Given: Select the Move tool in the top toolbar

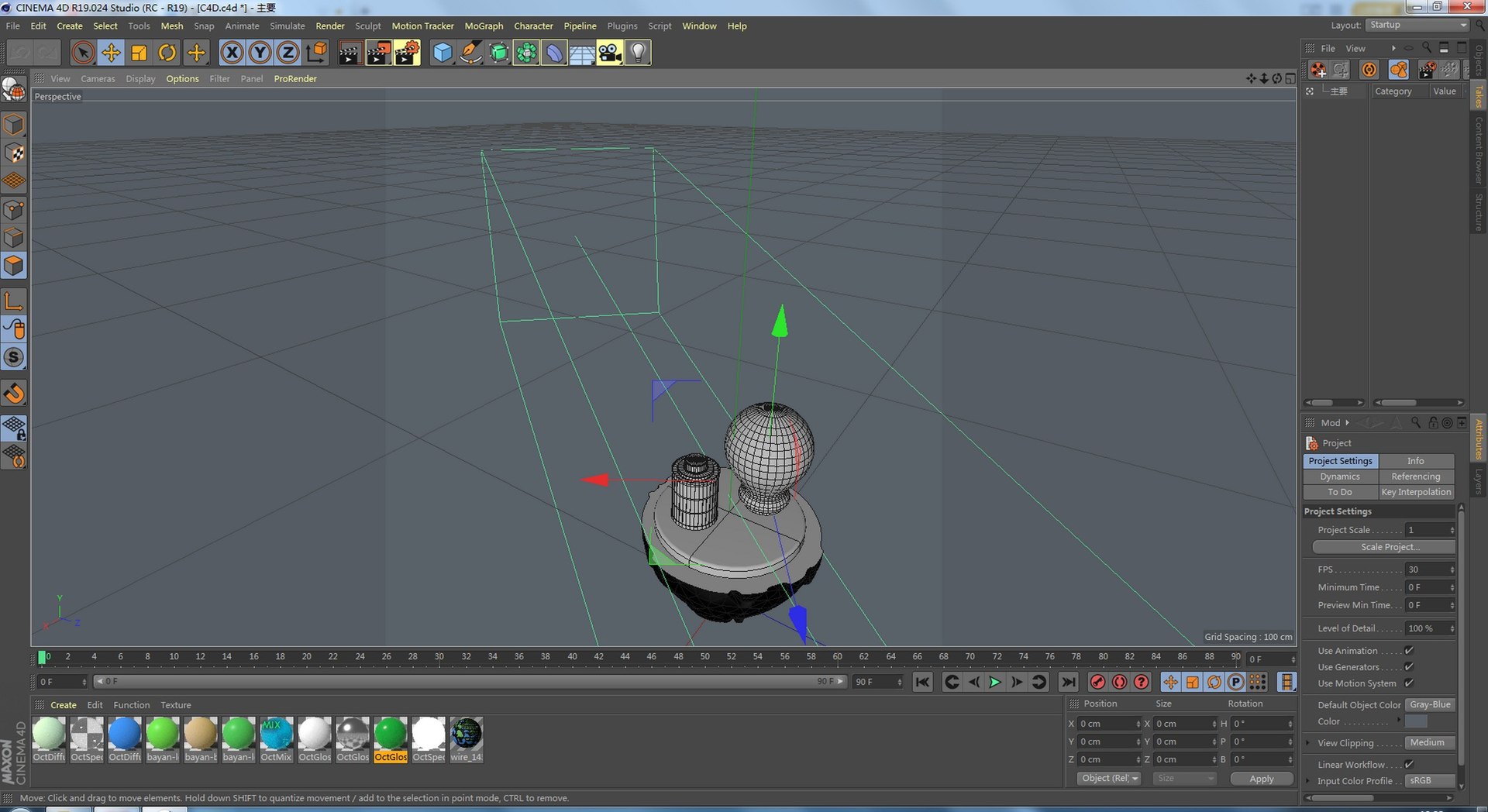Looking at the screenshot, I should tap(111, 53).
